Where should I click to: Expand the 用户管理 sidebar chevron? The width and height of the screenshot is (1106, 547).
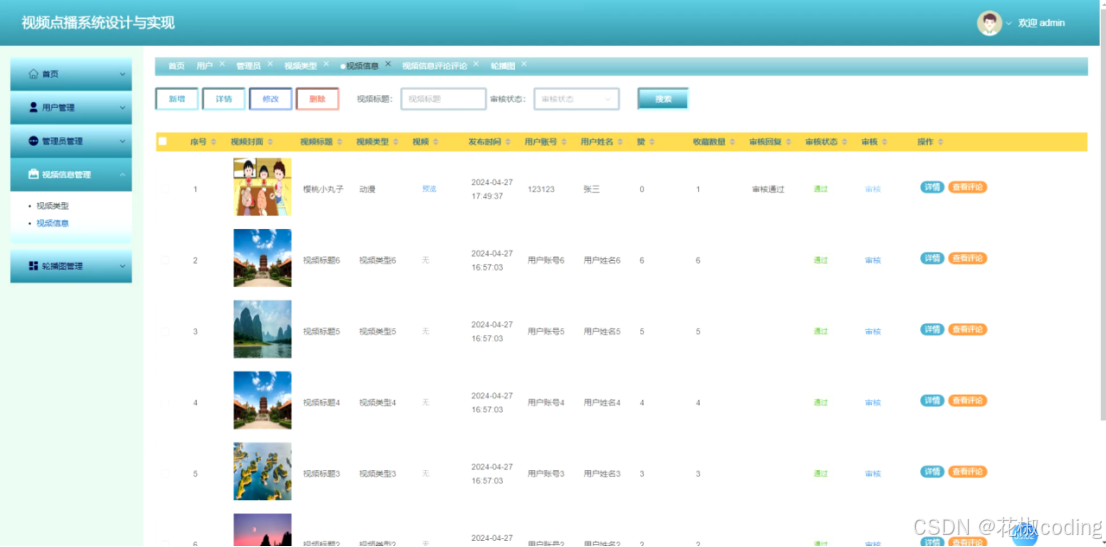pyautogui.click(x=122, y=107)
